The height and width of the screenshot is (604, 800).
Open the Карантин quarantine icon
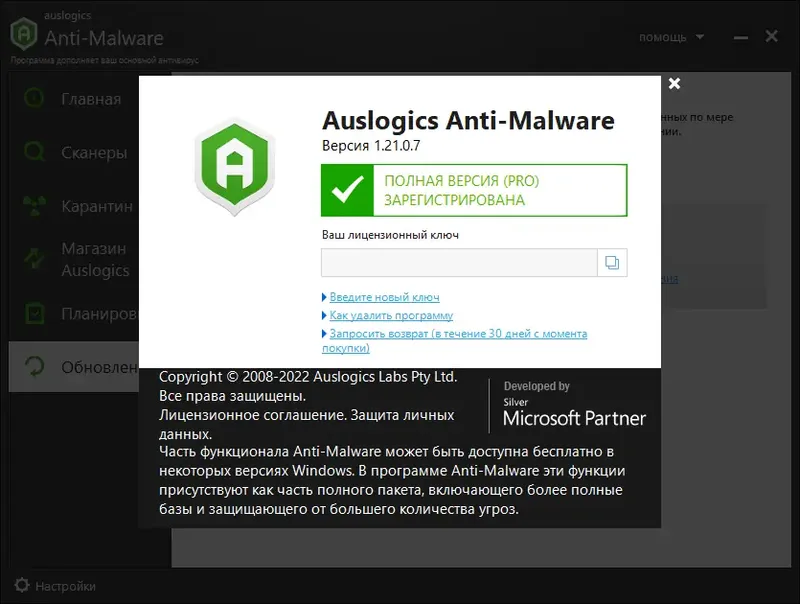[x=33, y=205]
